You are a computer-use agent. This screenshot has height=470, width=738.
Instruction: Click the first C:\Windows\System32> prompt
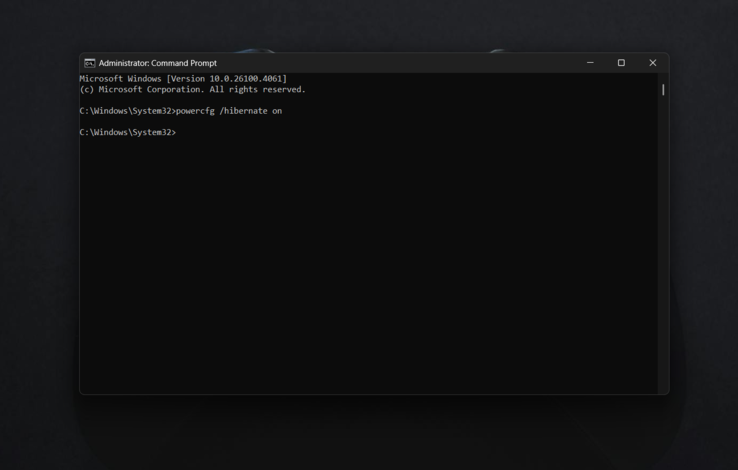pos(127,111)
